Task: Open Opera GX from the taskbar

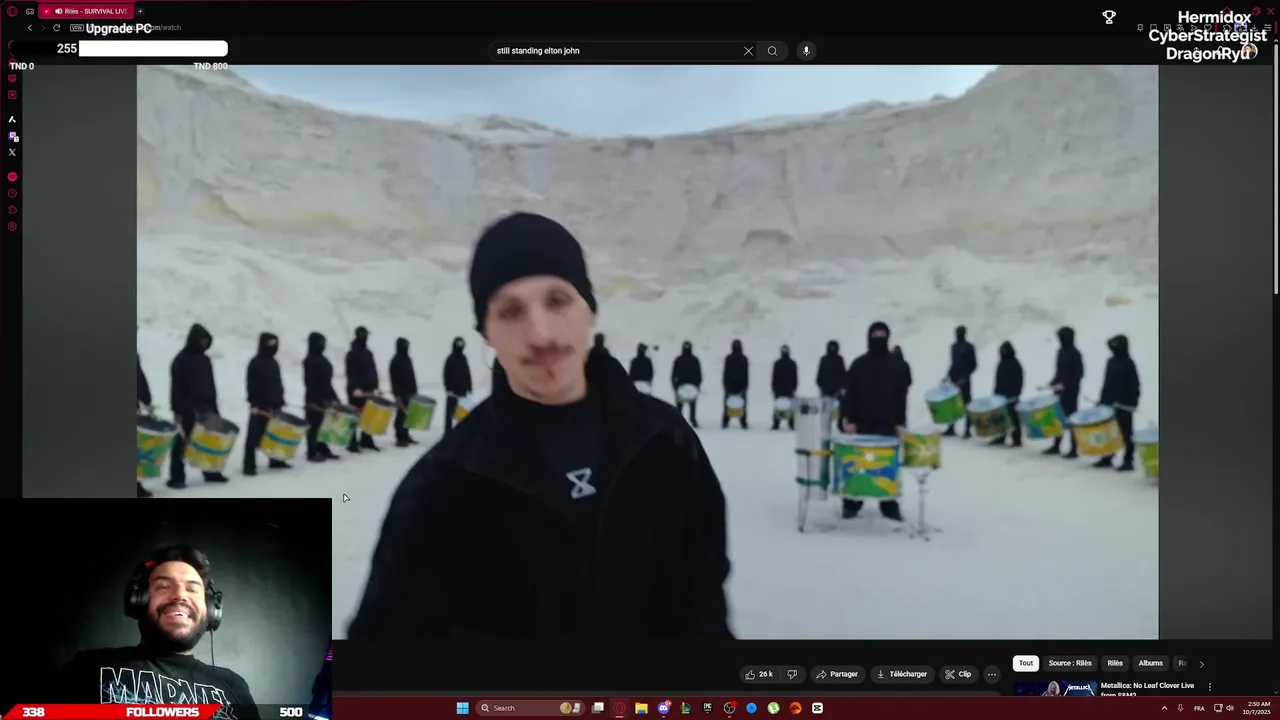Action: [620, 708]
